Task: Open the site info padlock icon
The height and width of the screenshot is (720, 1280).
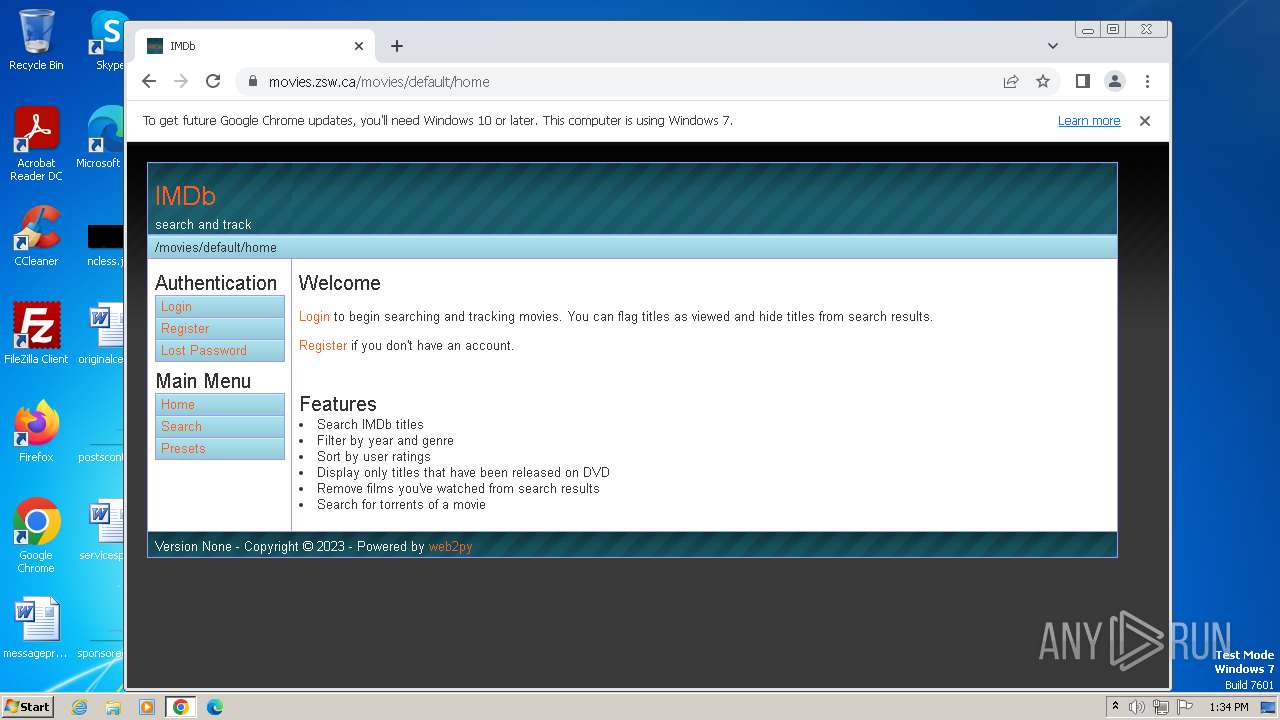Action: 253,82
